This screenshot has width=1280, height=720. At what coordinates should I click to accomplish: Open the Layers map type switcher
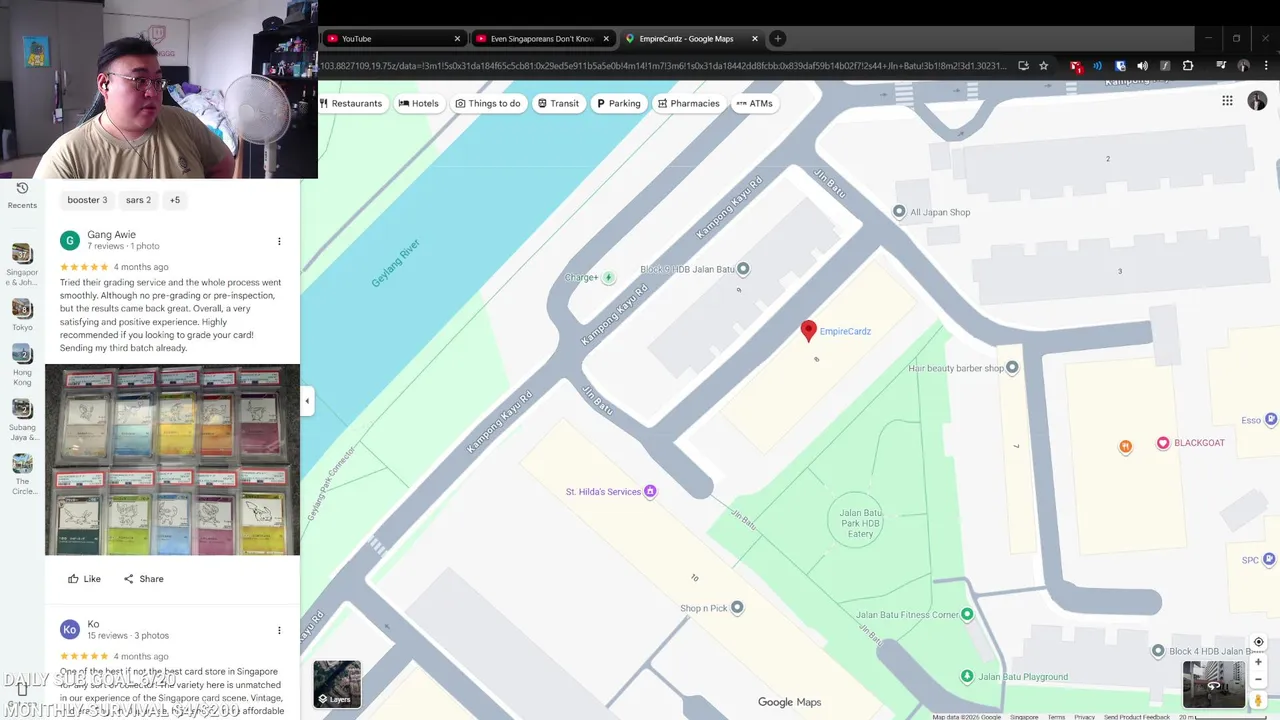[337, 684]
